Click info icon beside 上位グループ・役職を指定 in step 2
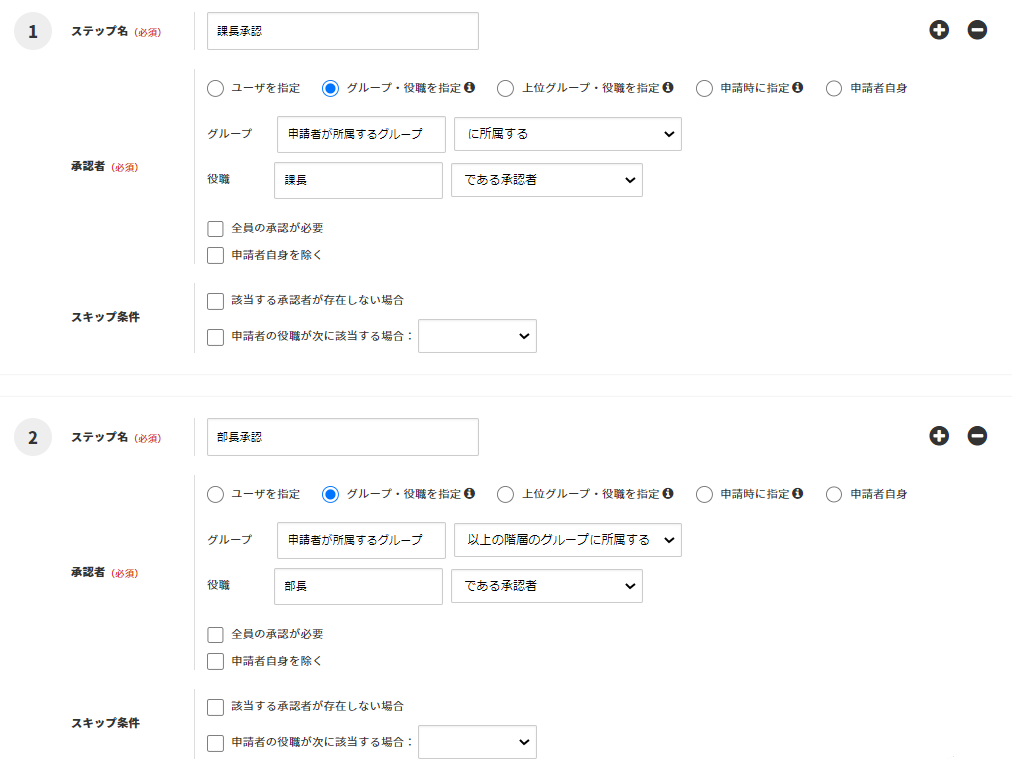The height and width of the screenshot is (771, 1012). [668, 494]
